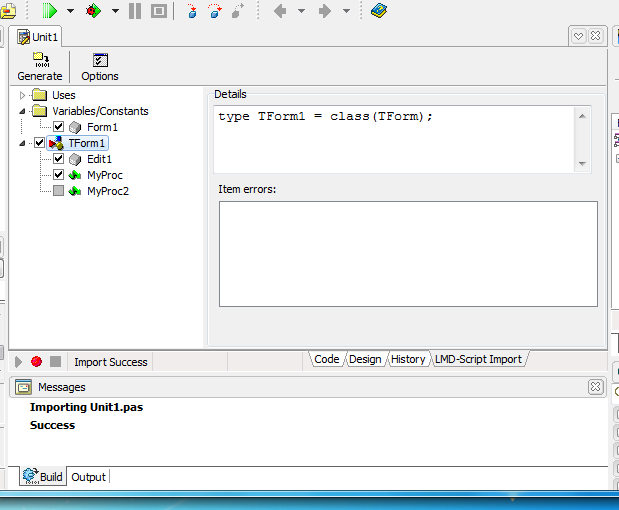Click the green Run button in toolbar
Viewport: 619px width, 510px height.
click(50, 11)
